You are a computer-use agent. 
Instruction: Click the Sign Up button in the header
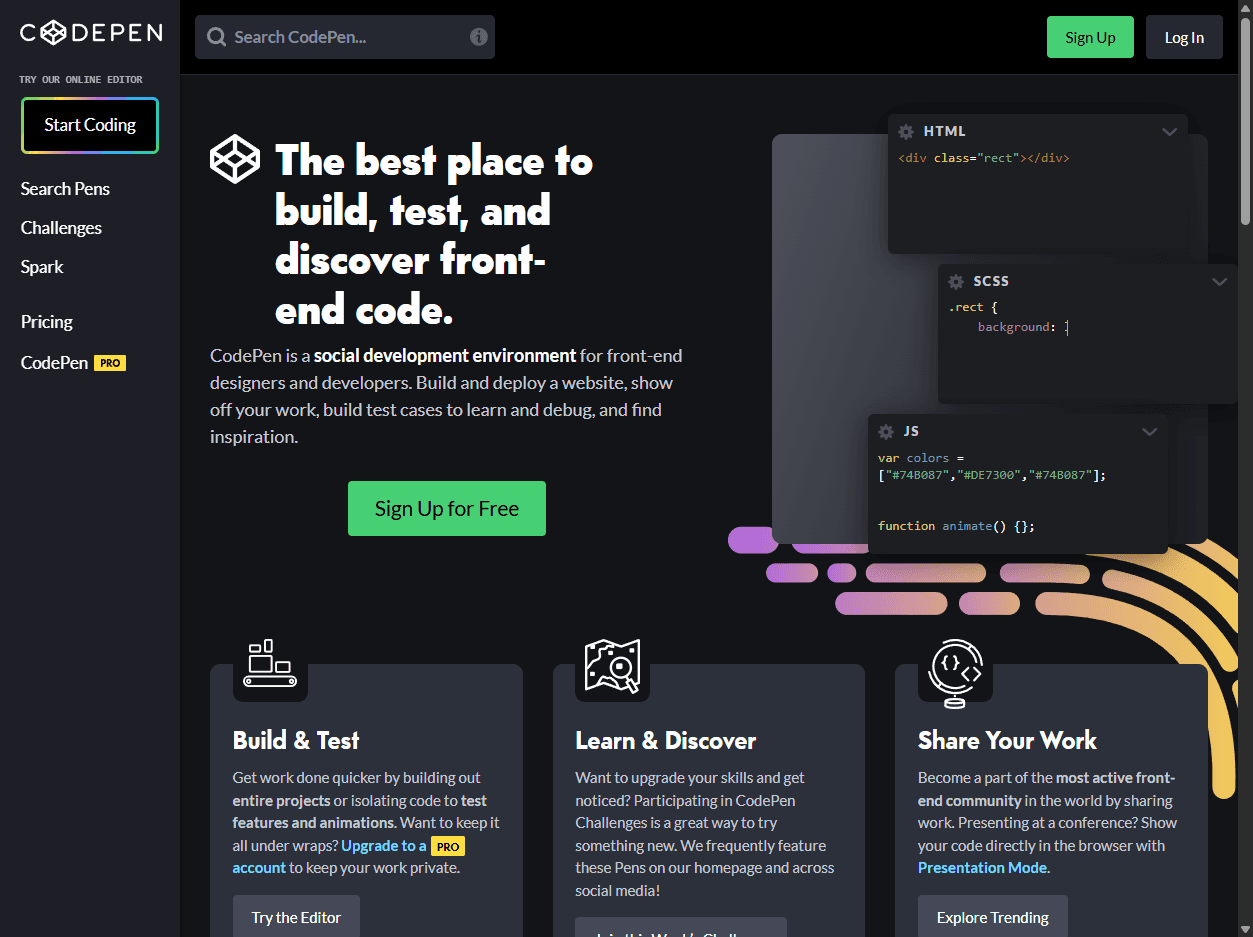point(1090,37)
